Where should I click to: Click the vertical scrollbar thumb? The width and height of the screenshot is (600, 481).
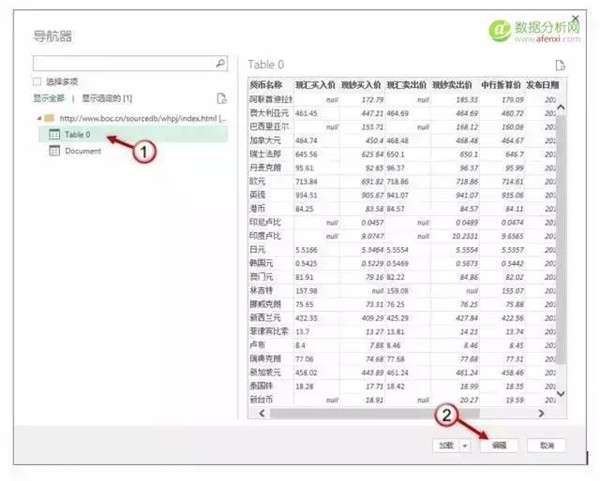tap(561, 239)
